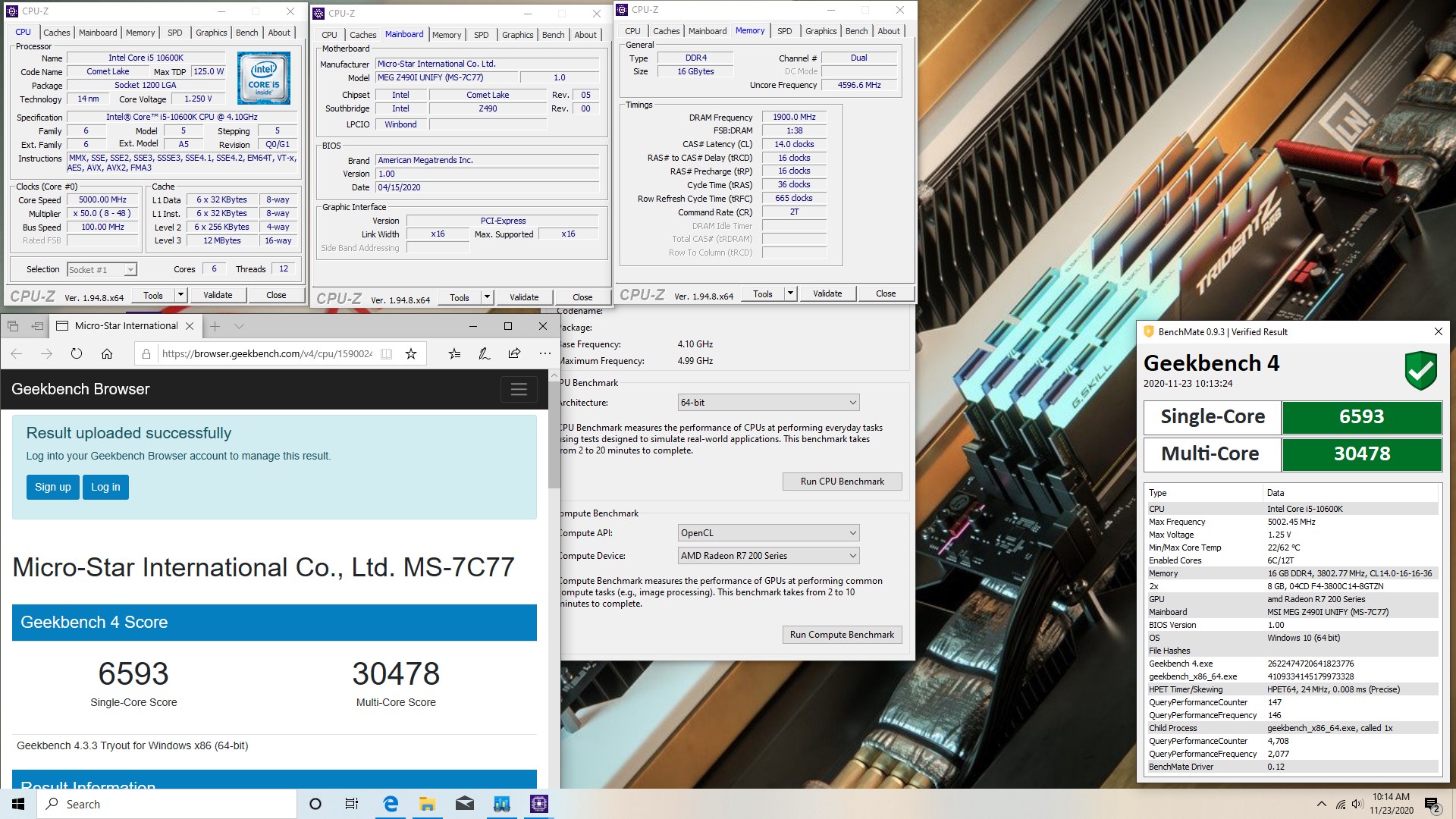This screenshot has width=1456, height=819.
Task: Go to the browser home page
Action: click(107, 354)
